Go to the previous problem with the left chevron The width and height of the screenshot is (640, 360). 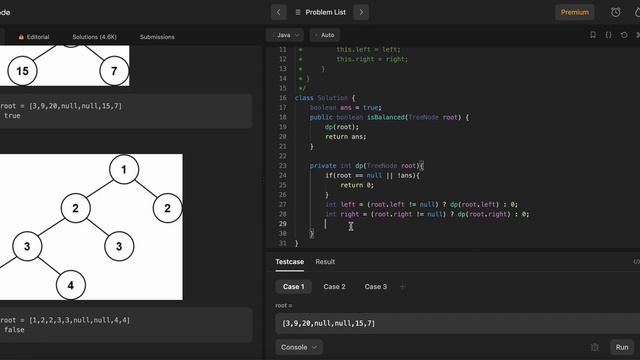tap(279, 12)
